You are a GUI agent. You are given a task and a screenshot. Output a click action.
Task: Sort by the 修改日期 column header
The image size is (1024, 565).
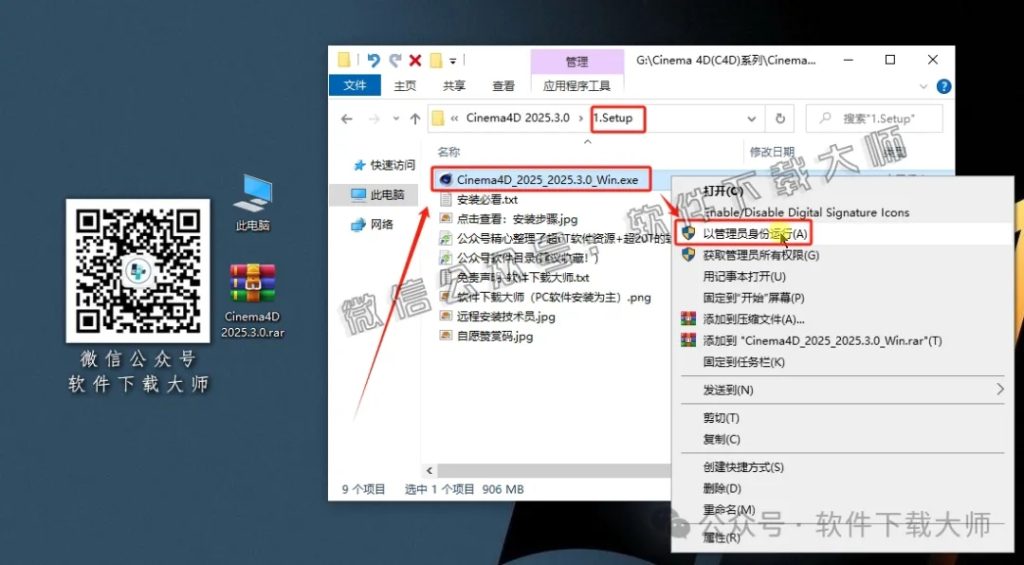[772, 152]
